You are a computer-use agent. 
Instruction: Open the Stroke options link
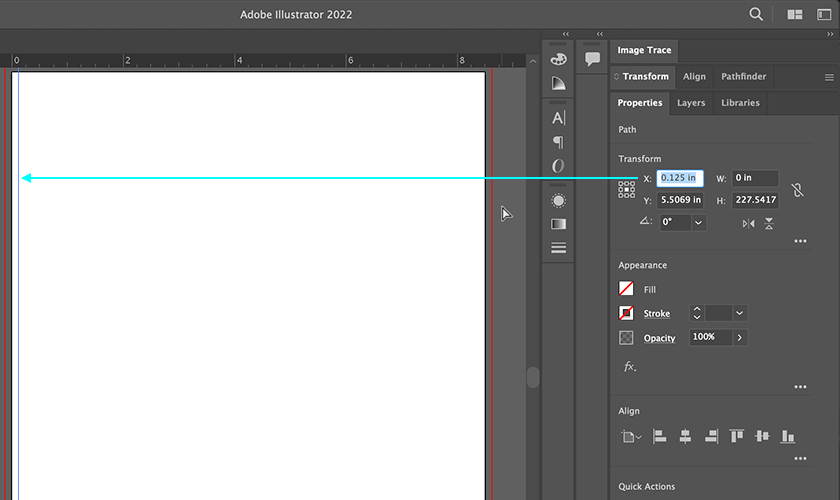[657, 314]
